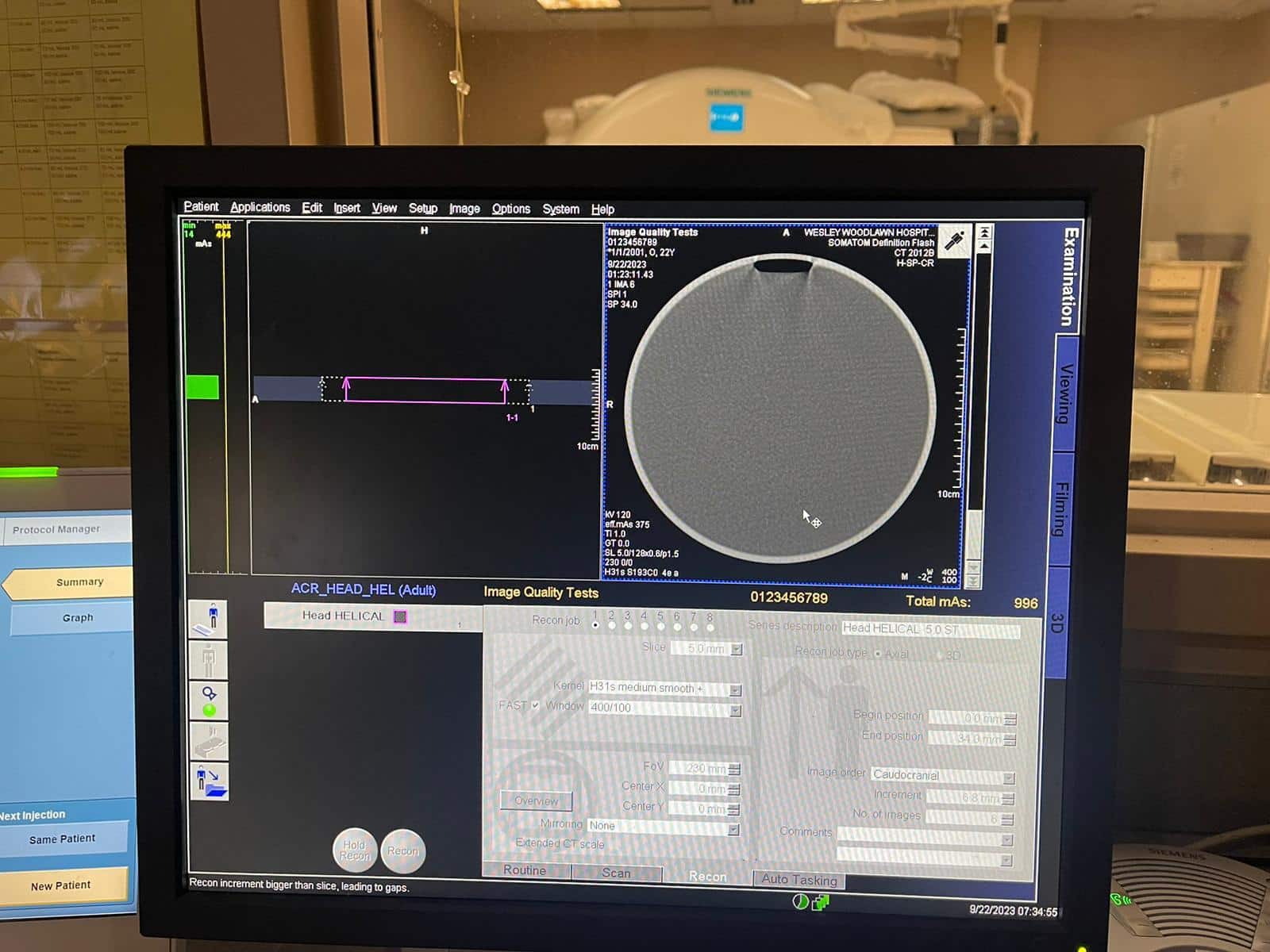Open the first Comments dropdown
This screenshot has height=952, width=1270.
point(1006,839)
